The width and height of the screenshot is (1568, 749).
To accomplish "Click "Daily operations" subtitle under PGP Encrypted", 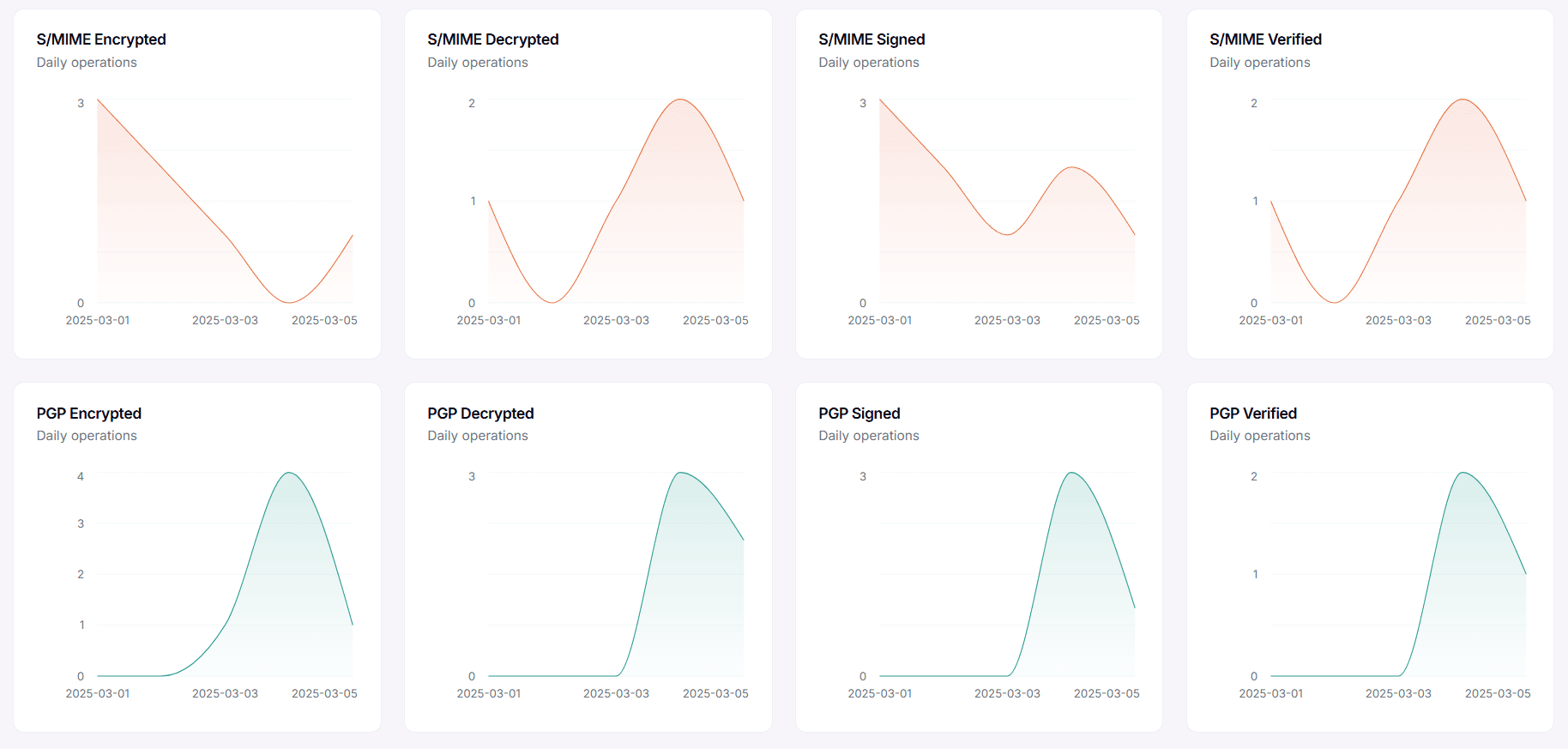I will (x=87, y=436).
